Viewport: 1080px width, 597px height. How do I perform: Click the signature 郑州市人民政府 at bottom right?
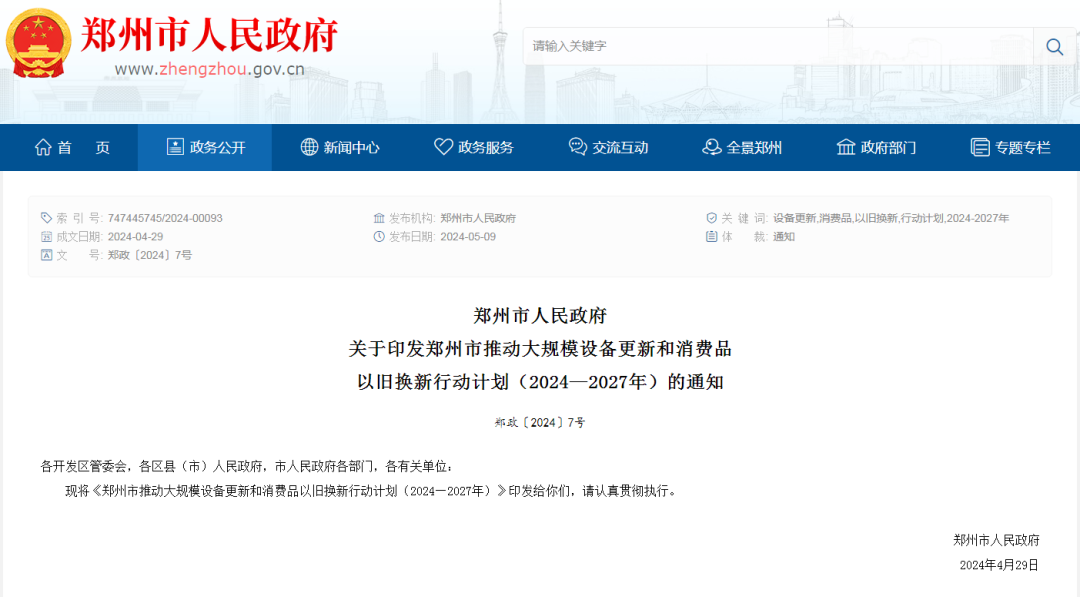(x=996, y=540)
